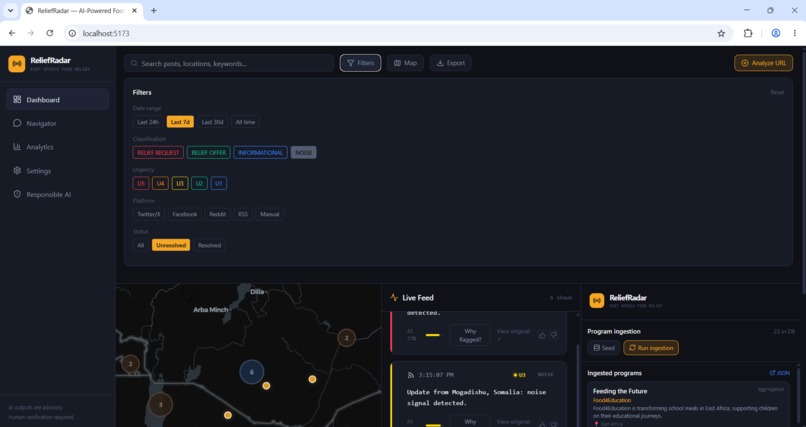Image resolution: width=806 pixels, height=427 pixels.
Task: Run program ingestion
Action: coord(651,348)
